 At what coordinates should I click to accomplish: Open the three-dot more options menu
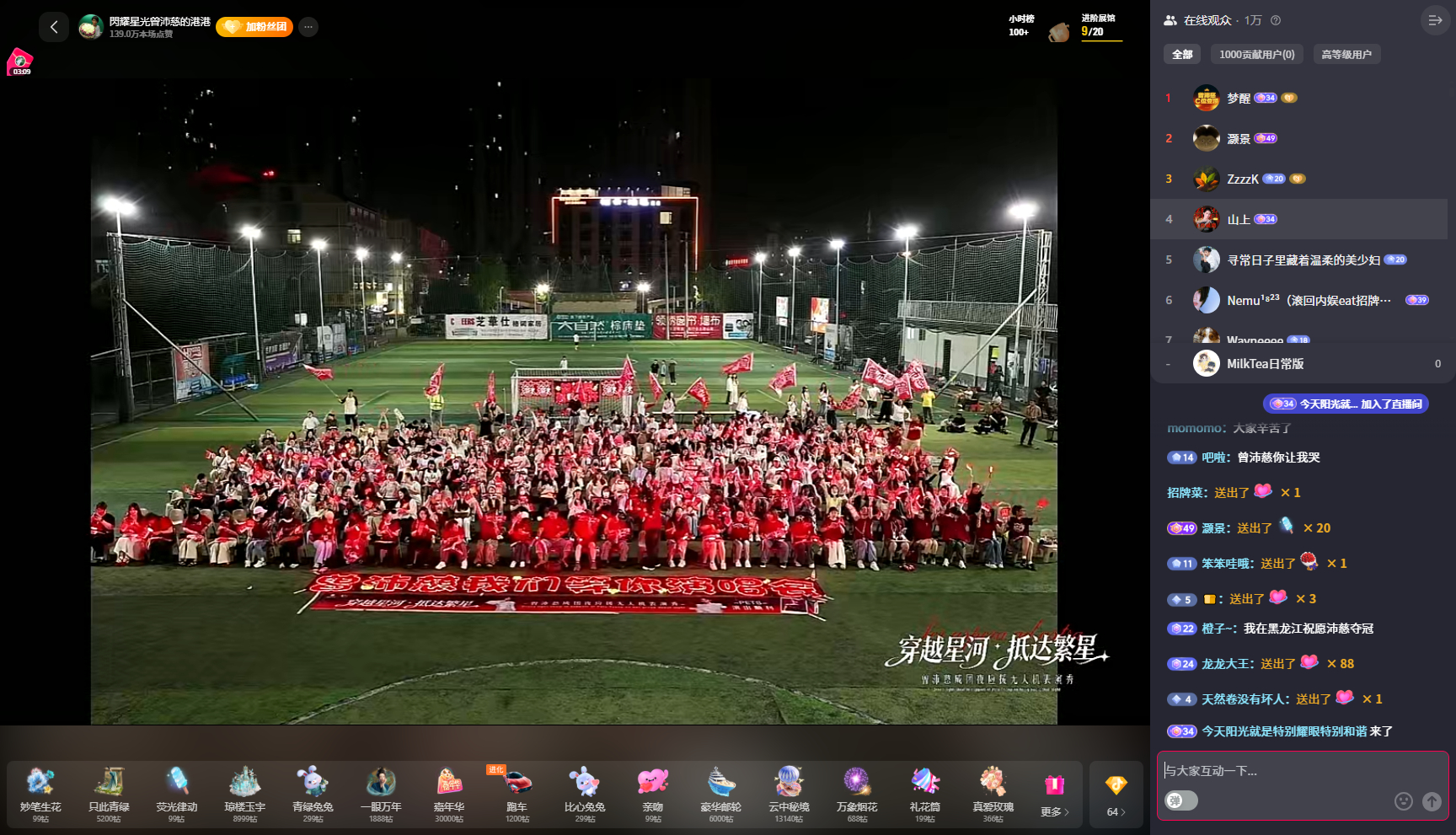(308, 27)
